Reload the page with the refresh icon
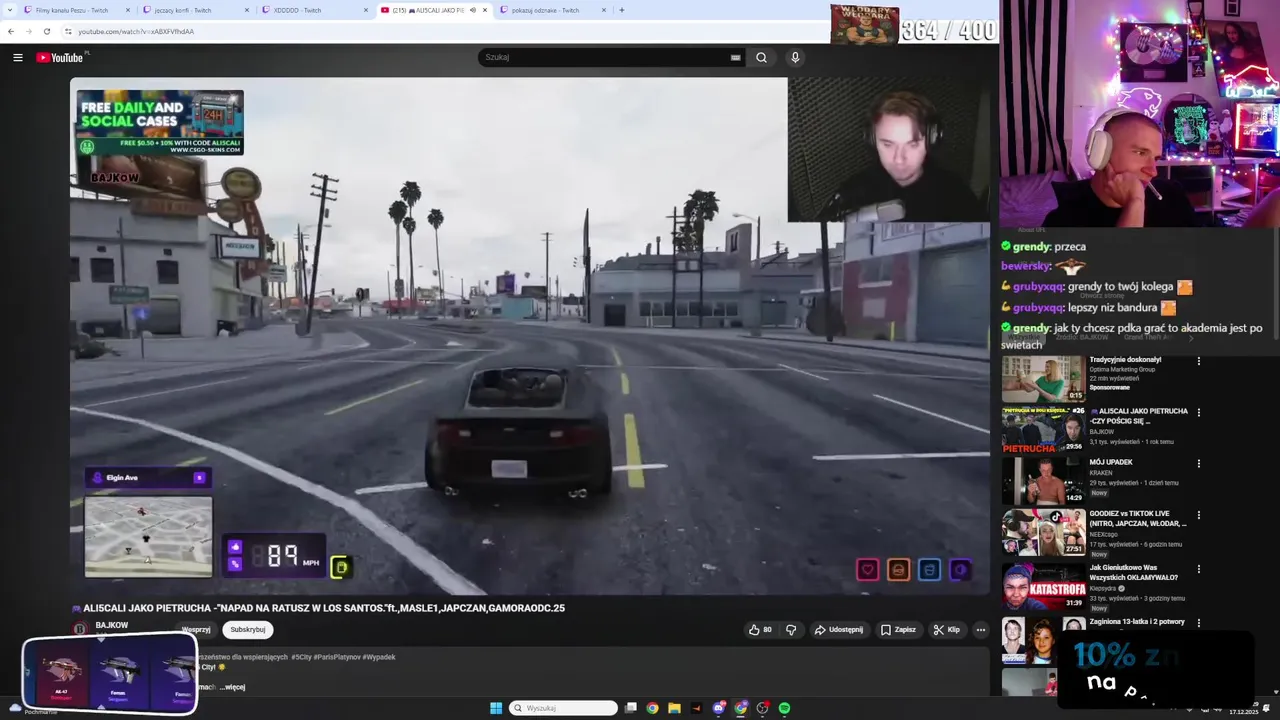This screenshot has width=1280, height=720. coord(46,31)
